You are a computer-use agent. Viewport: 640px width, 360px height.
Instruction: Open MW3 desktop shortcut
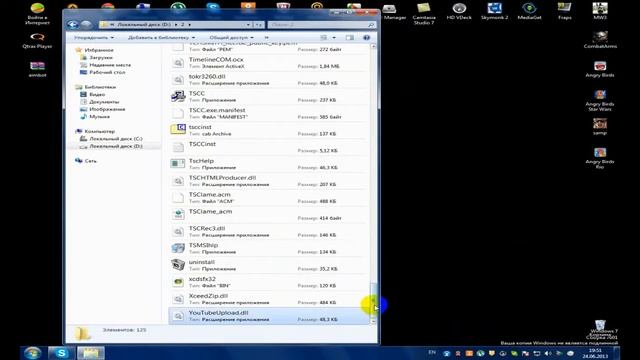[x=600, y=11]
